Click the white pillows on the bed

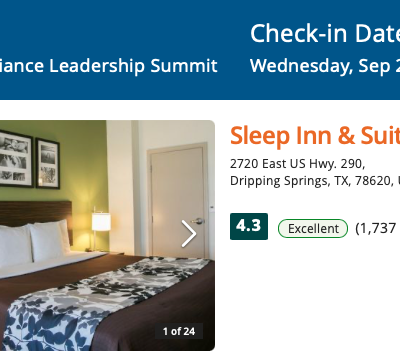[35, 243]
